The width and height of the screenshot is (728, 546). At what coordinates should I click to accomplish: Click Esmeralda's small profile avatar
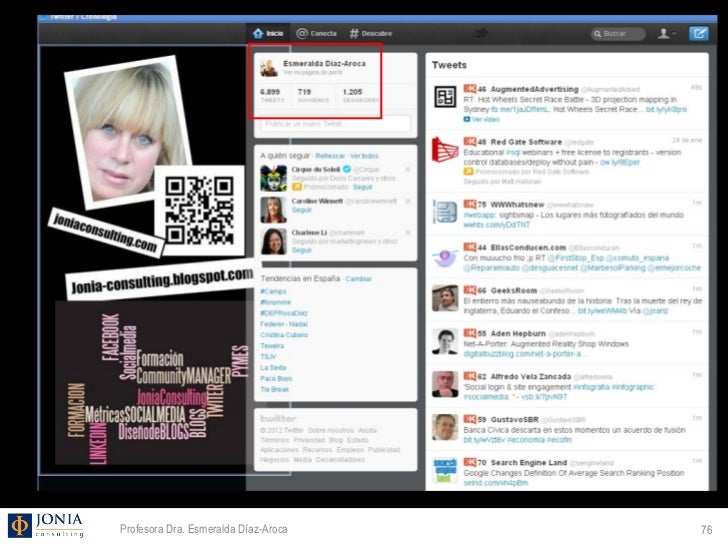point(269,68)
